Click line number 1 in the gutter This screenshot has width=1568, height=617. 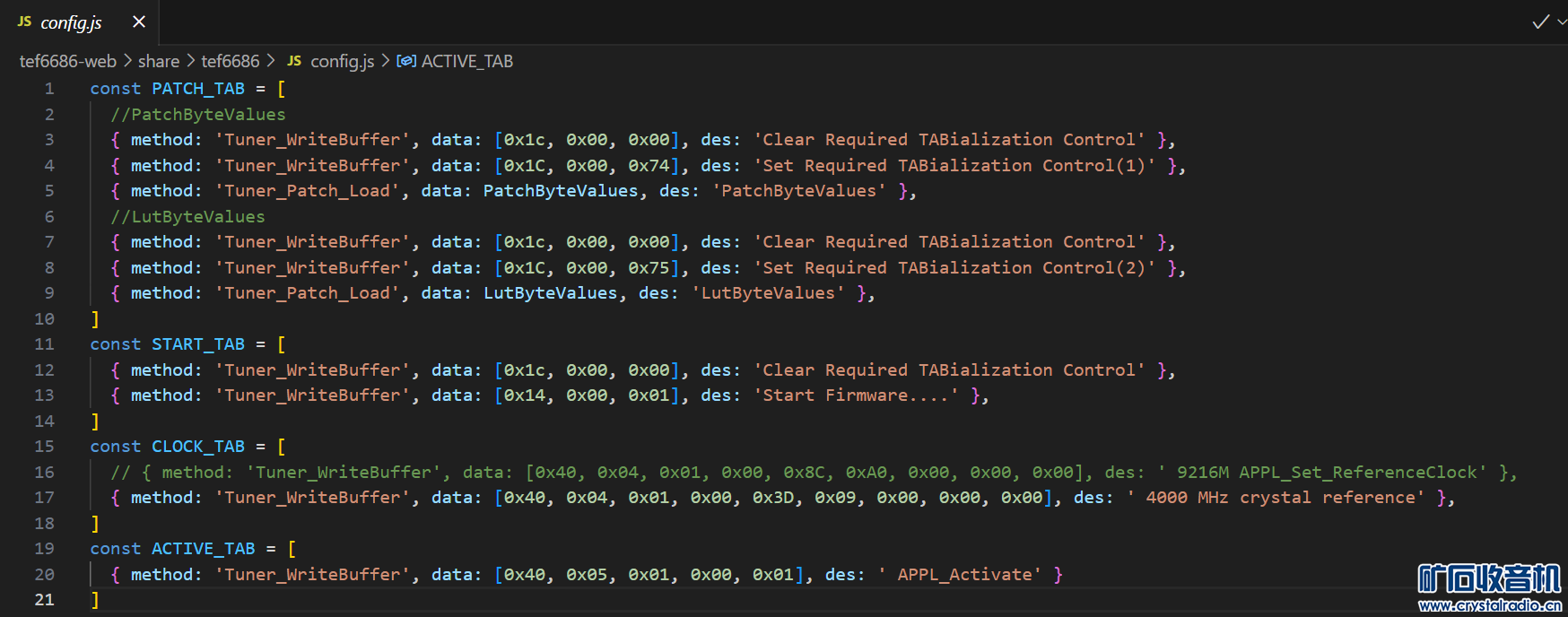(x=49, y=89)
